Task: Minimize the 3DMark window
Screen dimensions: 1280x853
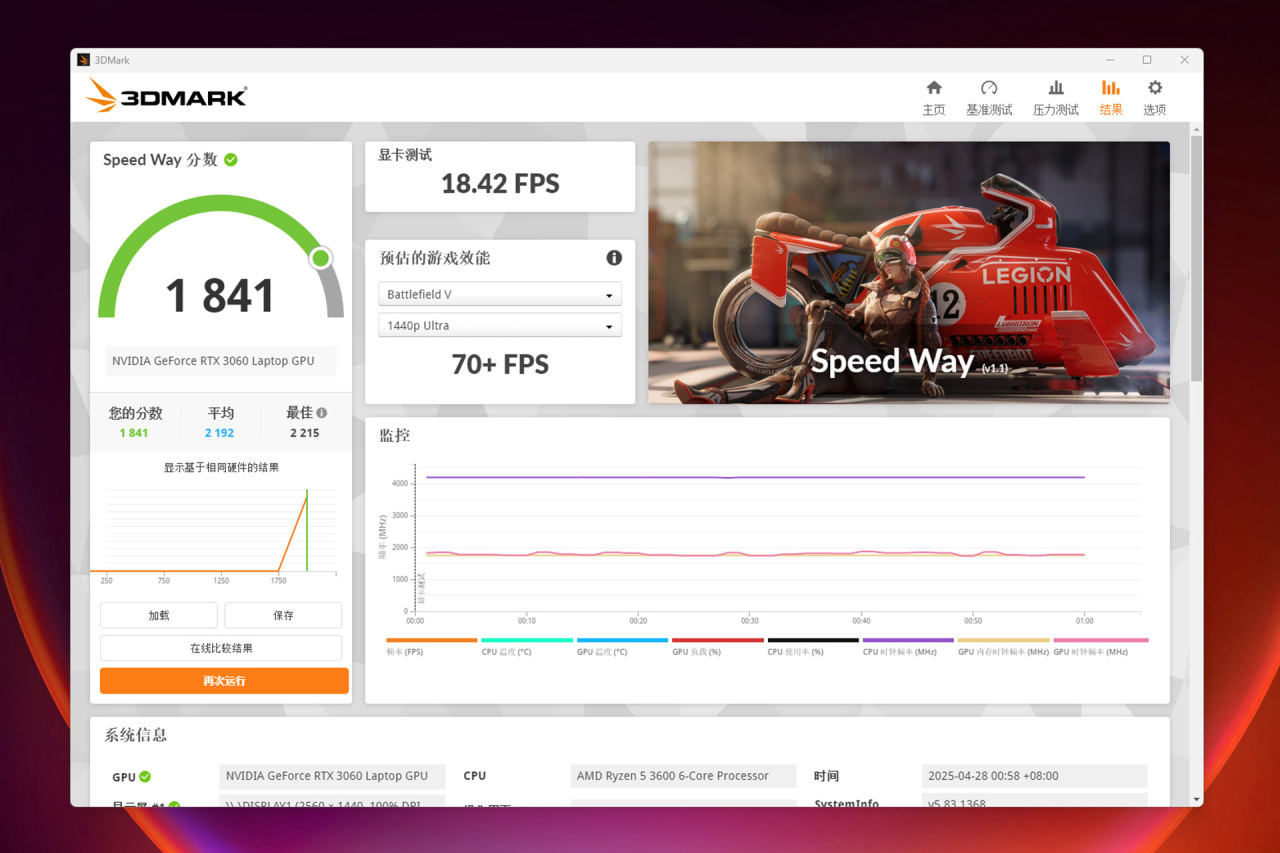Action: (1109, 60)
